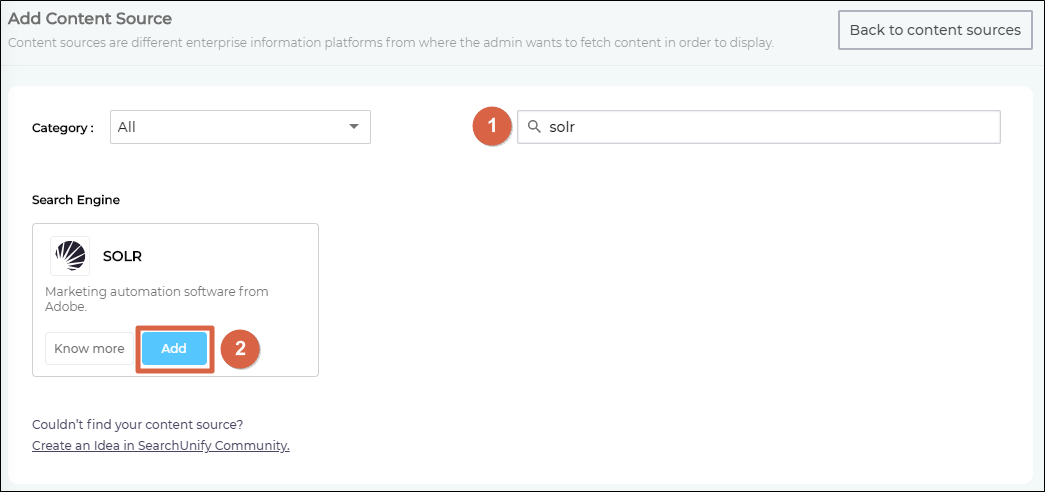The image size is (1045, 492).
Task: Expand the Category dropdown arrow
Action: (x=353, y=127)
